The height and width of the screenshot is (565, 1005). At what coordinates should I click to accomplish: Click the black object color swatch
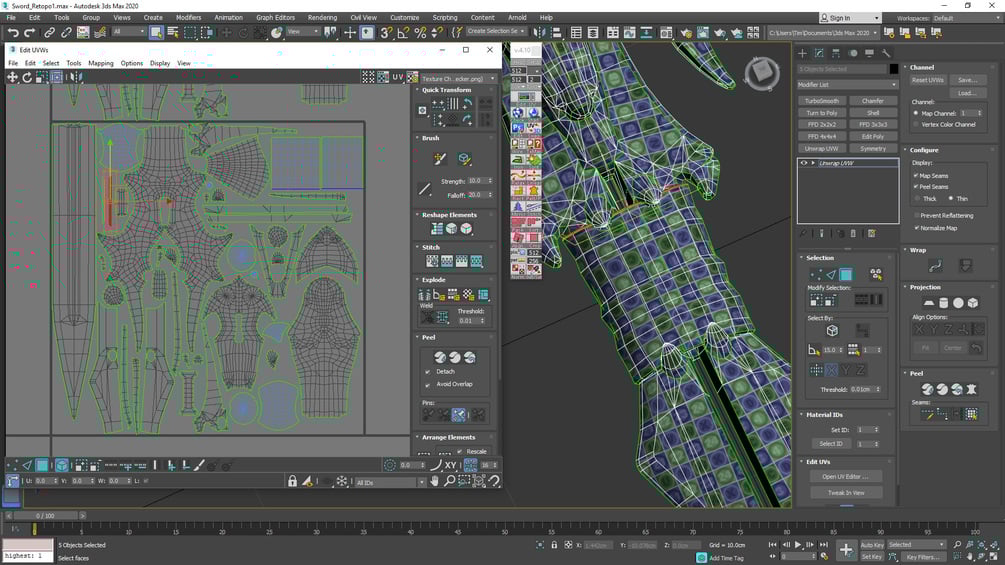pos(893,69)
